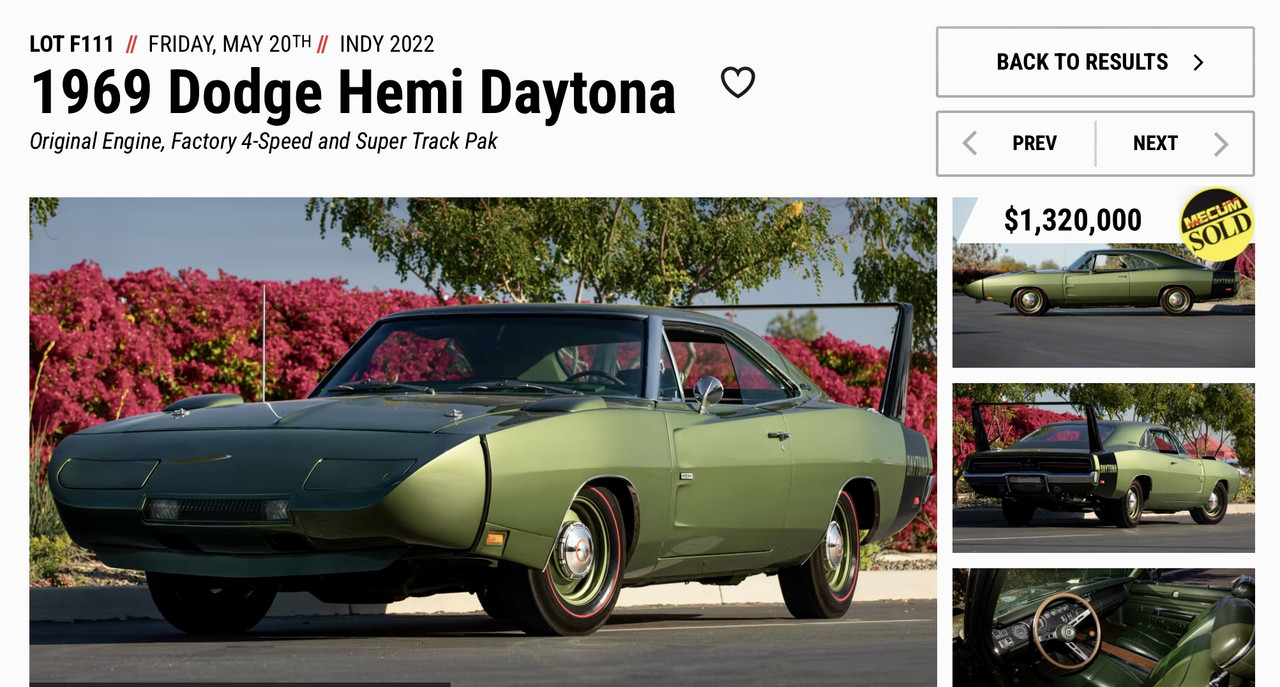Open the interior steering wheel thumbnail
1280x687 pixels.
(x=1103, y=628)
